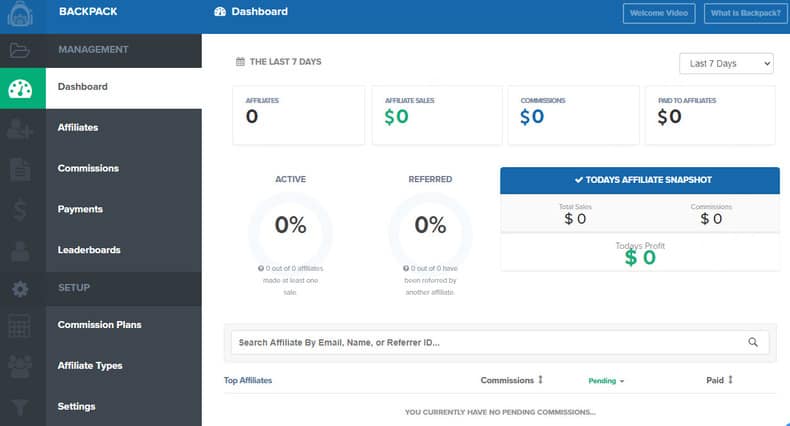Click the Dashboard gauge icon in sidebar
This screenshot has height=426, width=790.
[x=20, y=89]
